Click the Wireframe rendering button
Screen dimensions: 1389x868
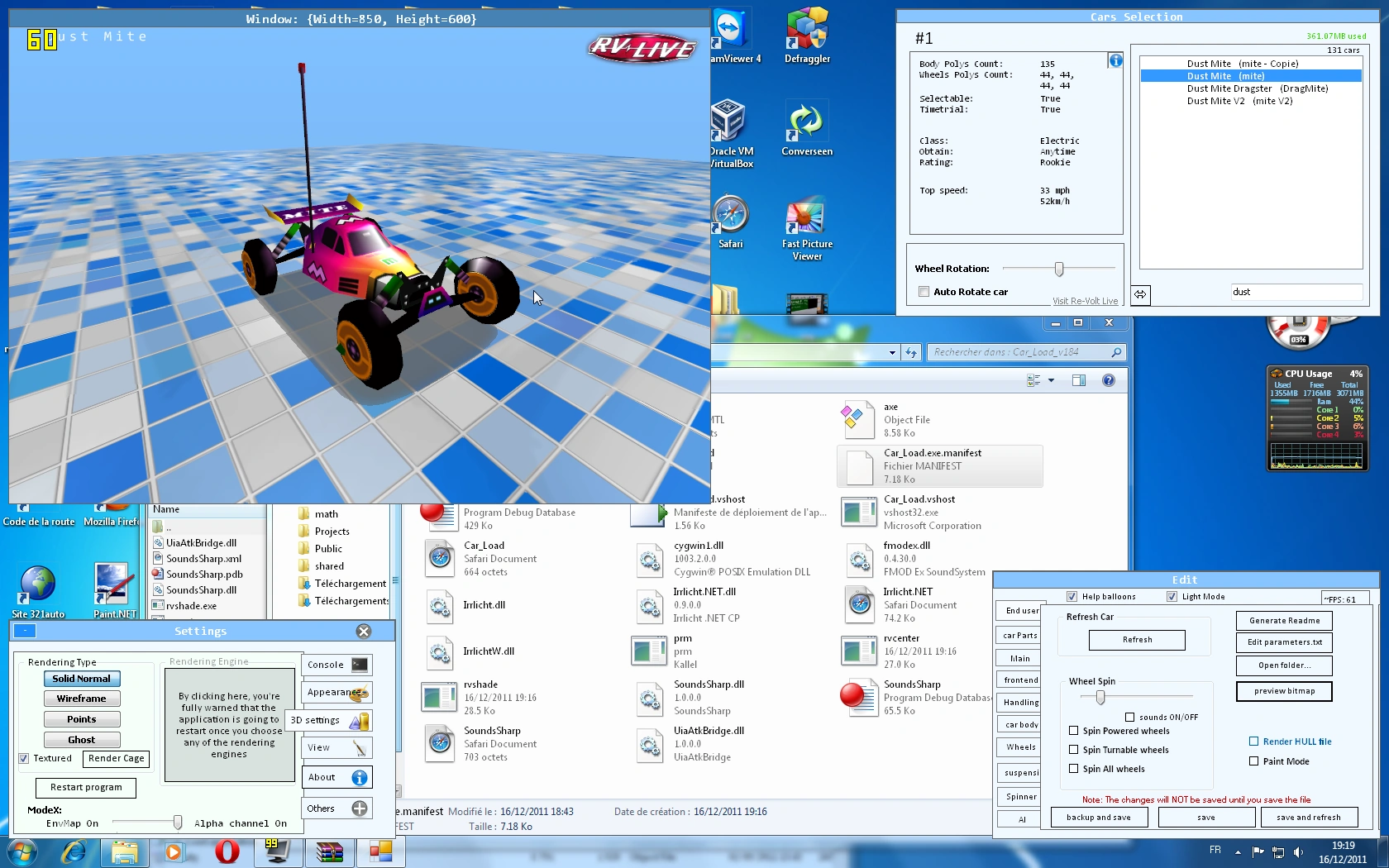[x=82, y=699]
